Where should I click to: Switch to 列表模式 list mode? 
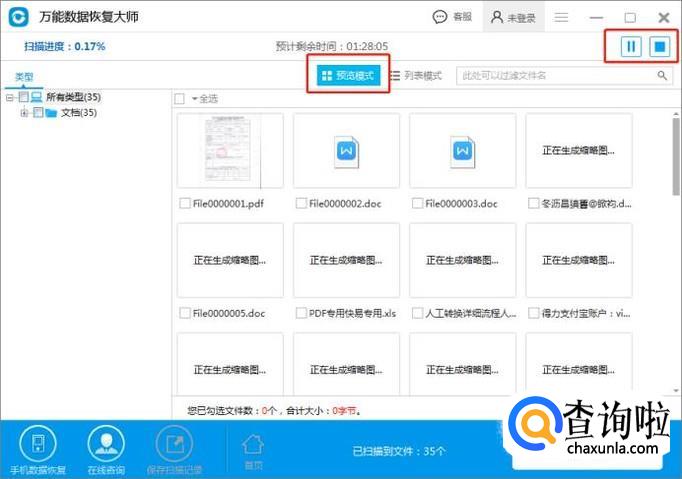416,76
